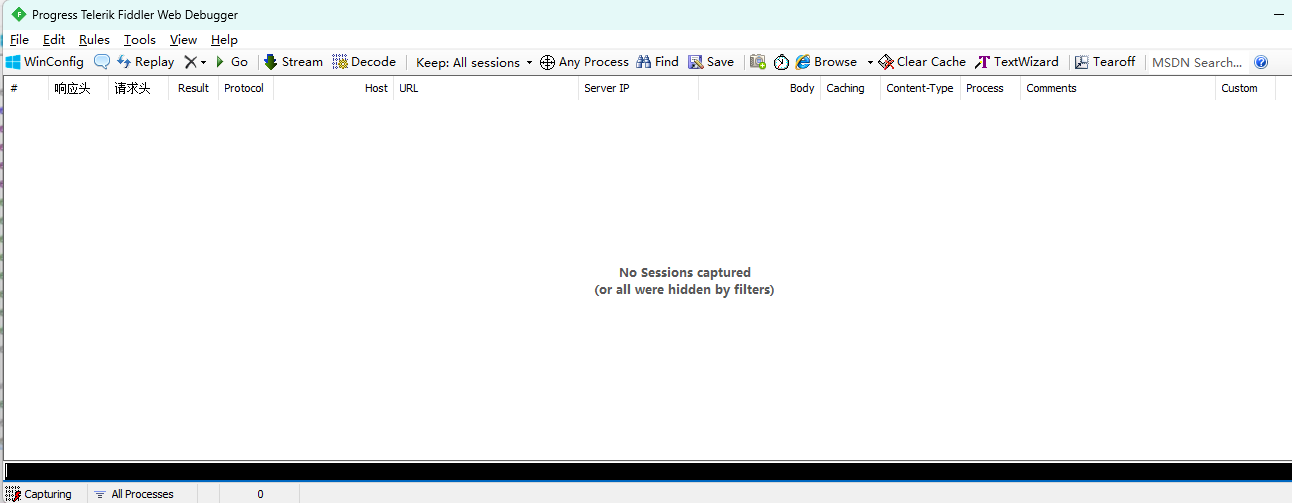1292x503 pixels.
Task: Clear the browser cache via Clear Cache
Action: tap(922, 62)
